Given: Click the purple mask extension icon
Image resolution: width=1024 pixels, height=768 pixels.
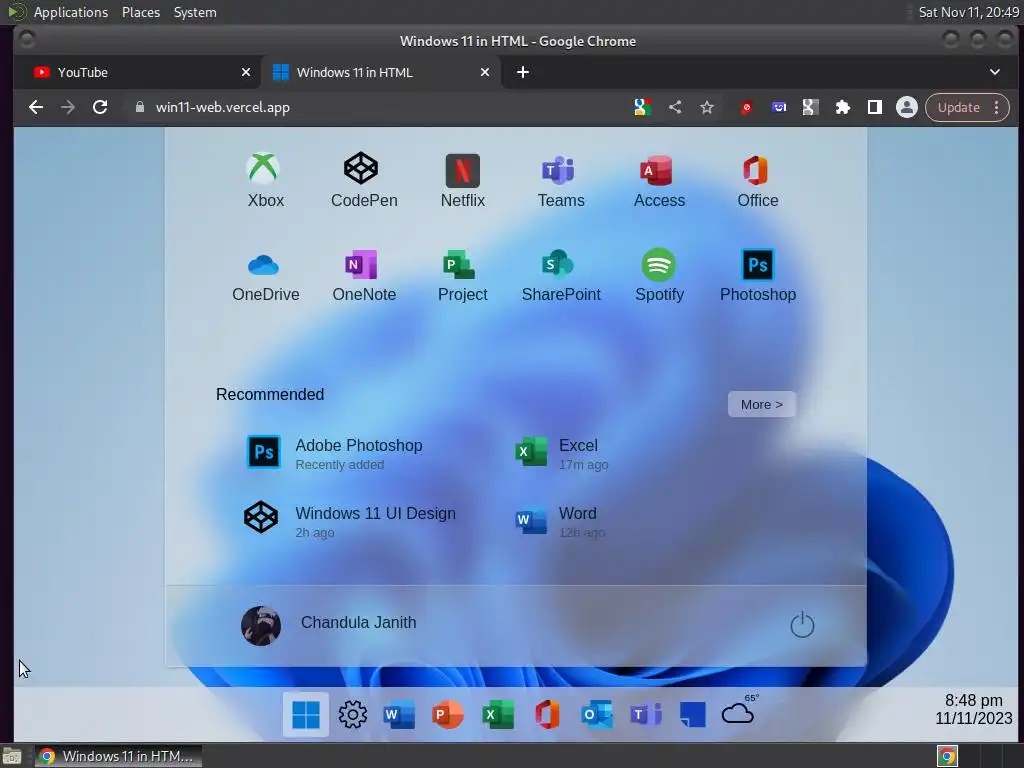Looking at the screenshot, I should [778, 107].
